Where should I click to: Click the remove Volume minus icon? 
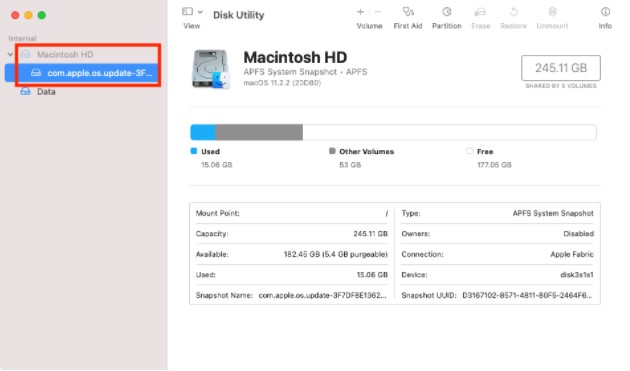tap(378, 12)
